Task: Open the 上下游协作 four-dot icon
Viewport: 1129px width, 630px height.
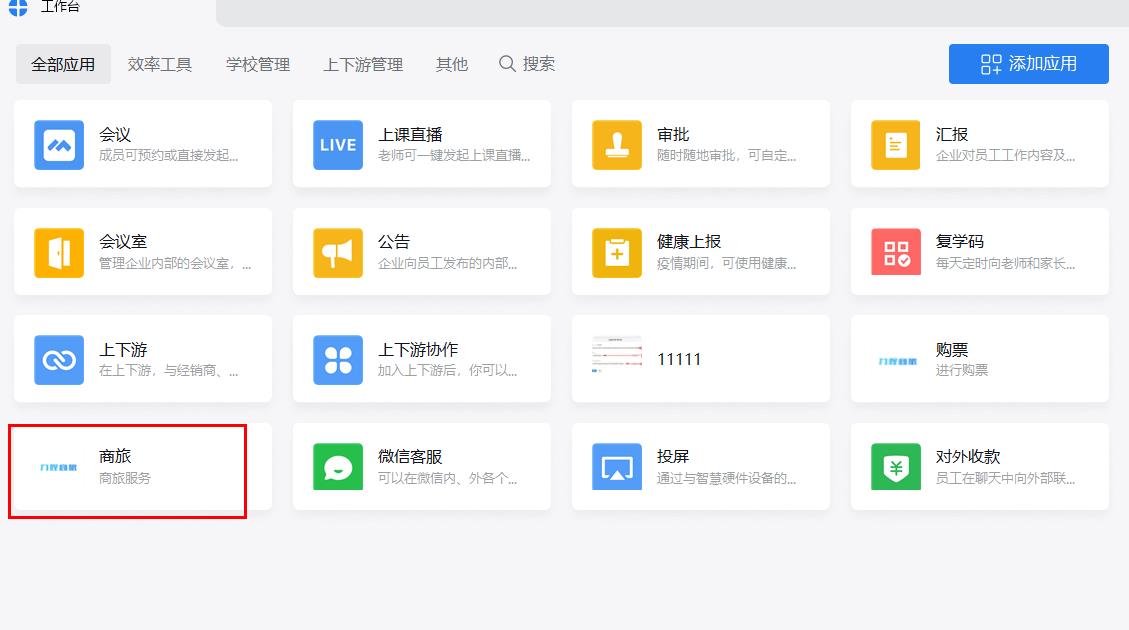Action: pos(338,360)
